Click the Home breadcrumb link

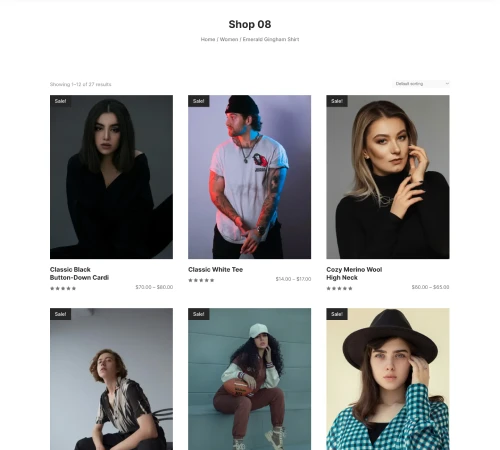[208, 39]
